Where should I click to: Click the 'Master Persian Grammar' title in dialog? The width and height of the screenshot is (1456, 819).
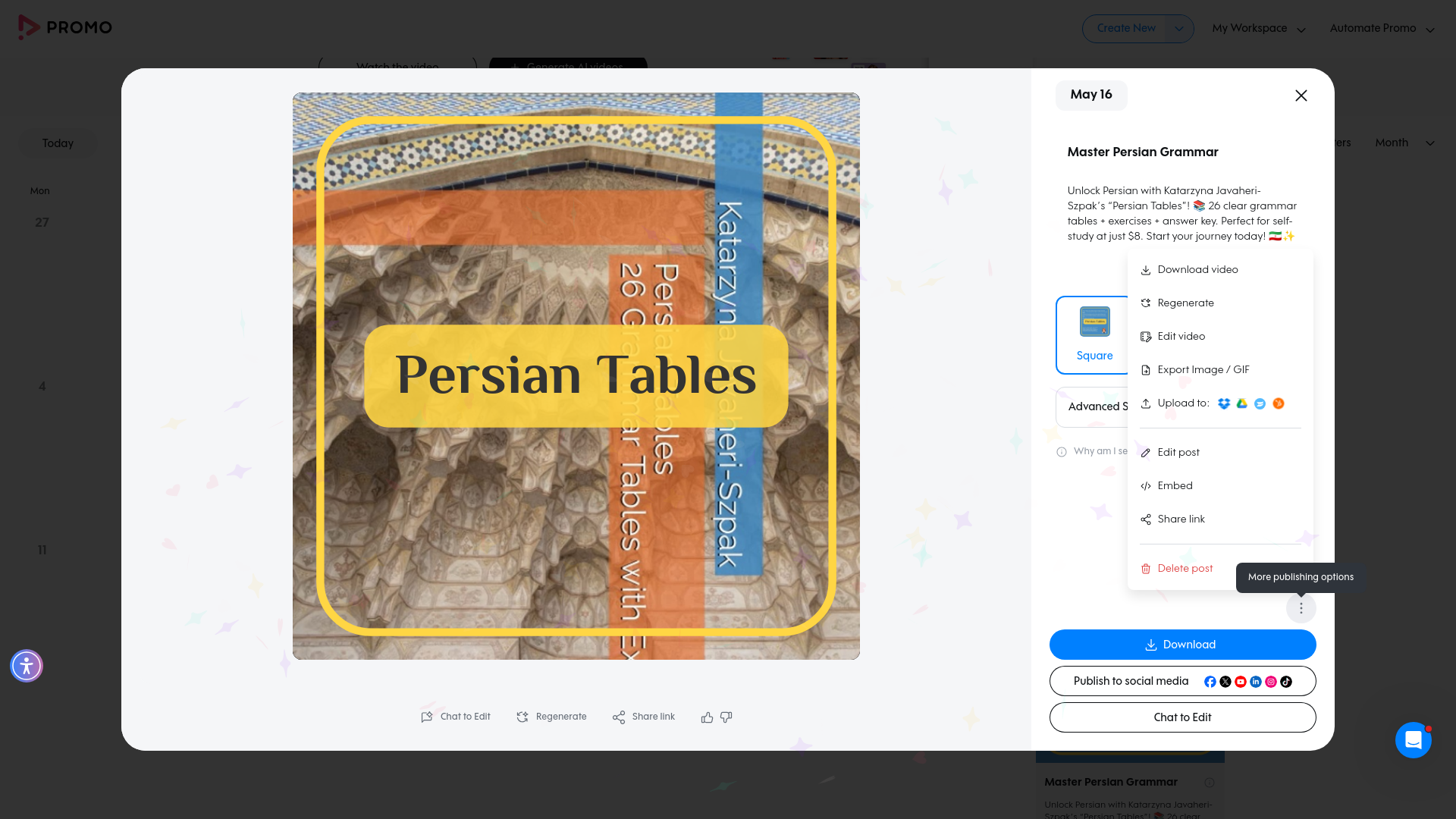coord(1143,152)
